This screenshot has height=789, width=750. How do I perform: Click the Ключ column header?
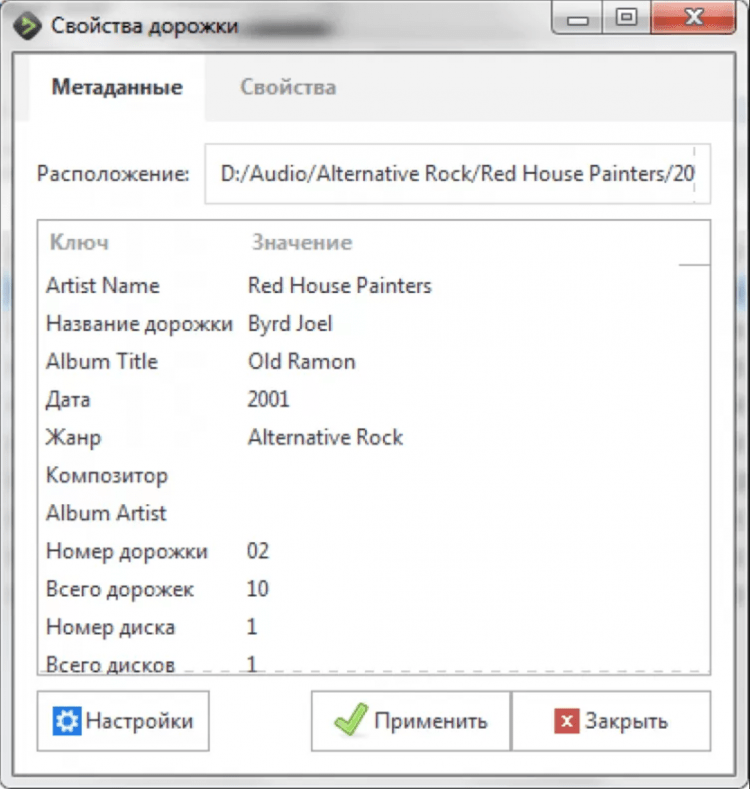point(79,242)
